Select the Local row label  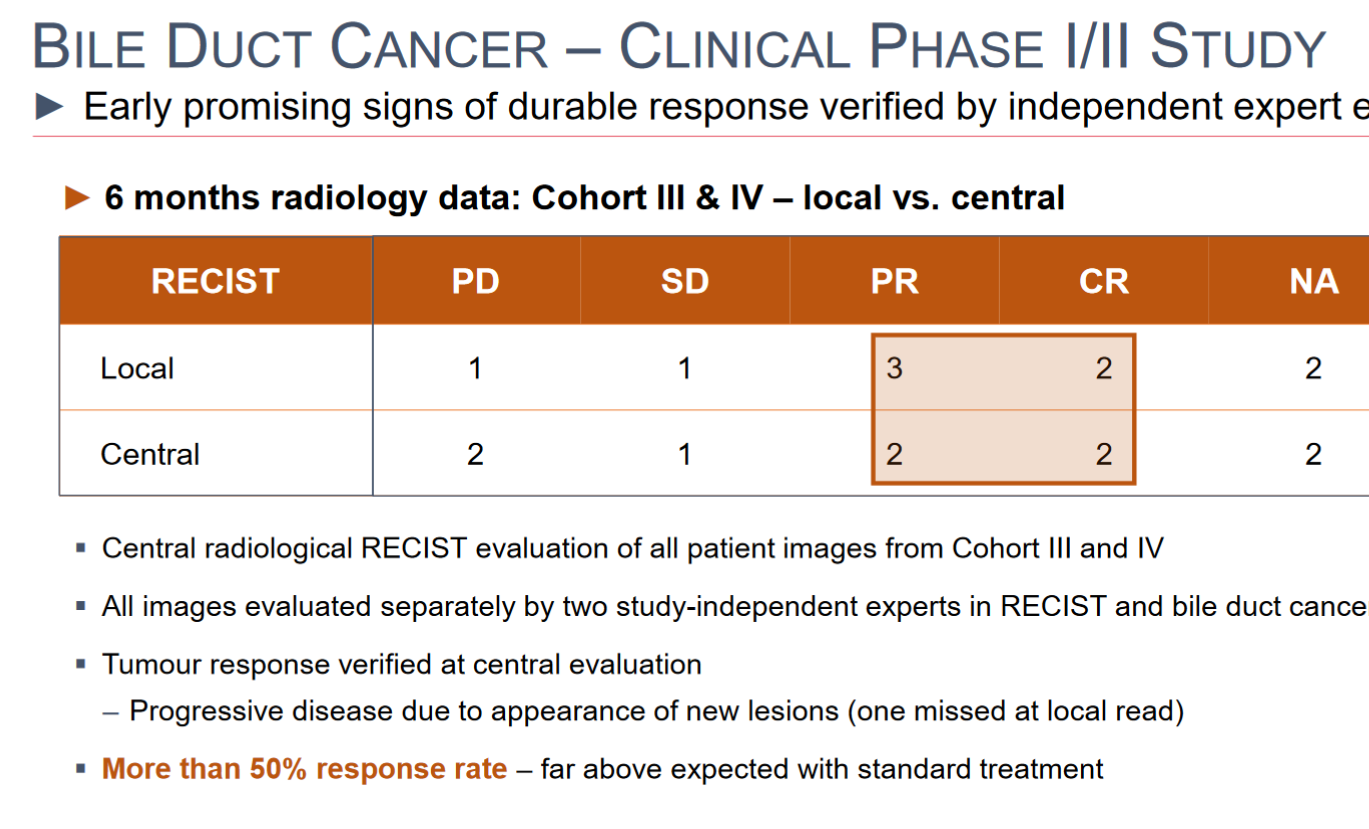(137, 369)
